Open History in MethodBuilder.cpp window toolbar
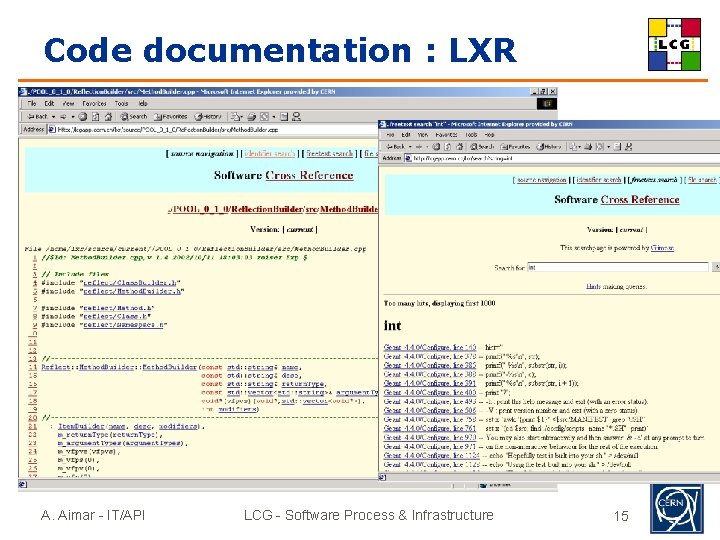Screen dimensions: 720x540 (x=208, y=117)
